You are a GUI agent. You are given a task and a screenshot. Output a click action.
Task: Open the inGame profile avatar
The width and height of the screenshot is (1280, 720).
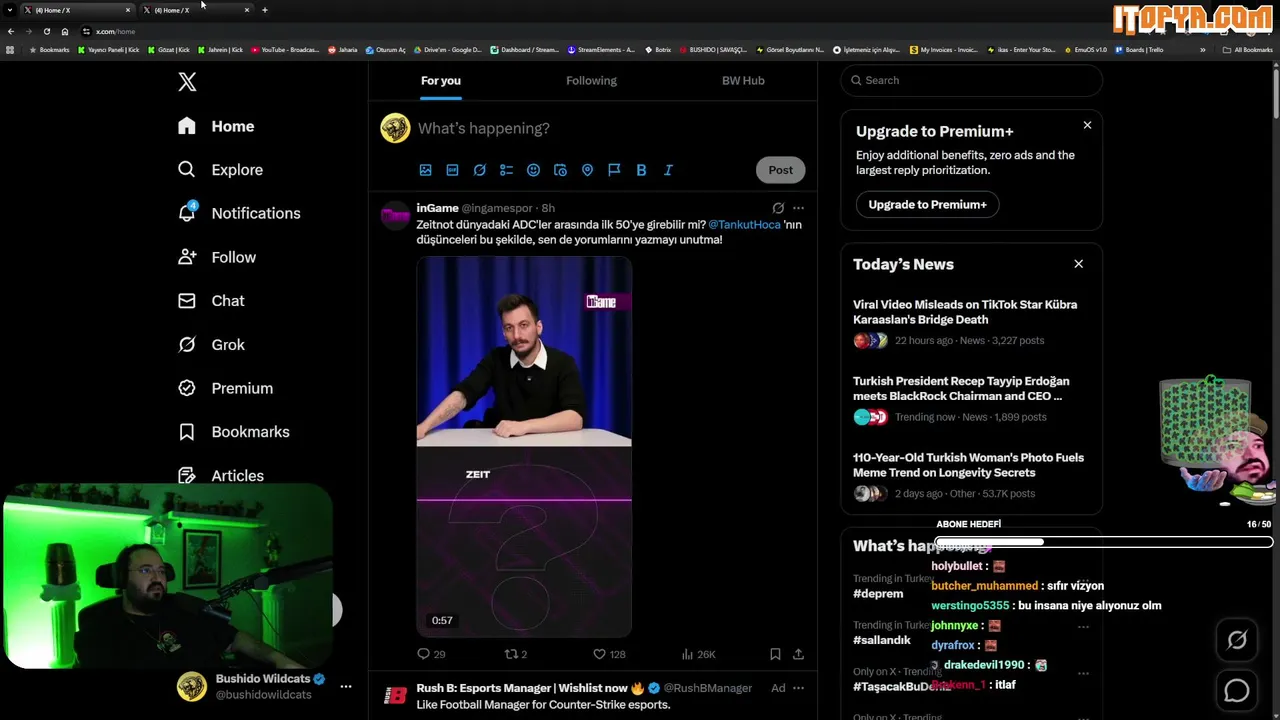pos(395,215)
